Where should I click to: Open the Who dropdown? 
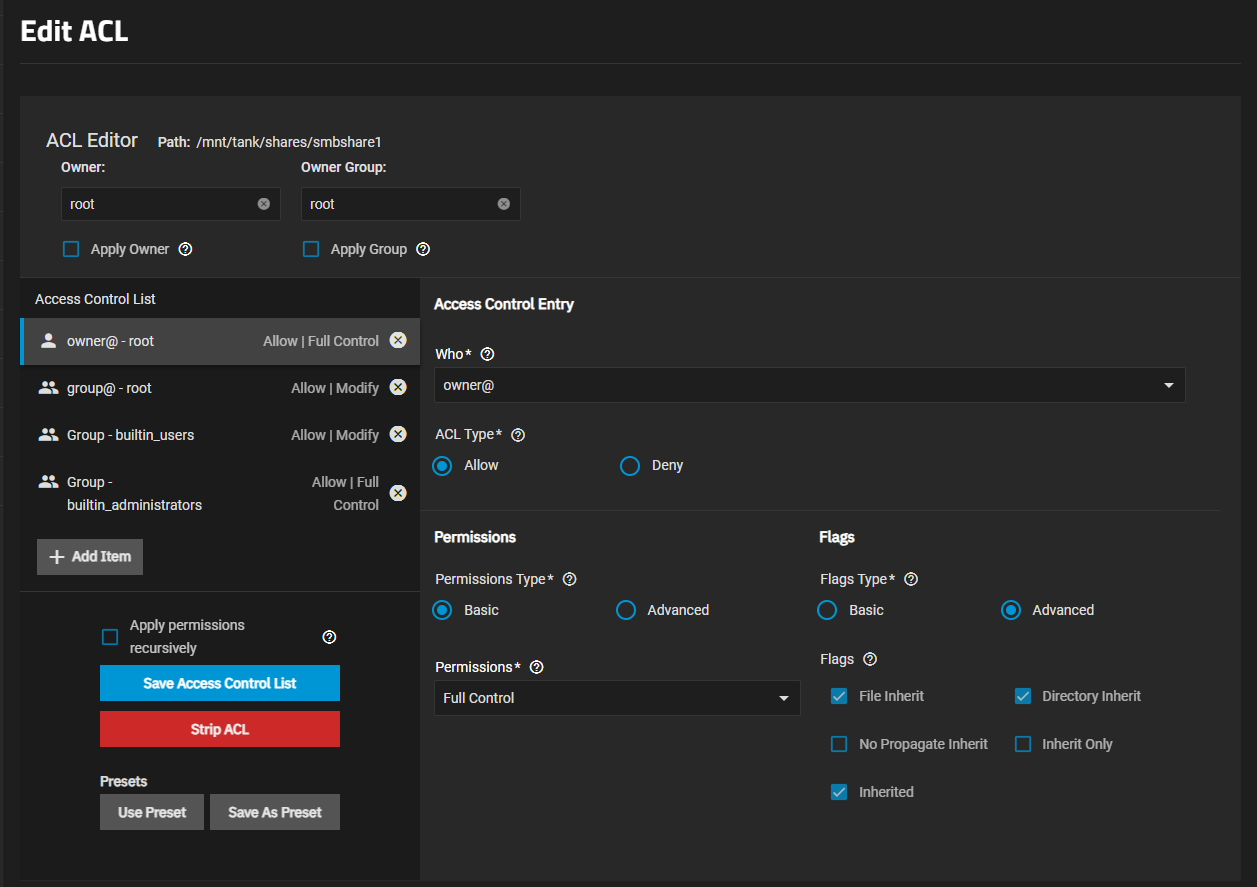pos(809,385)
